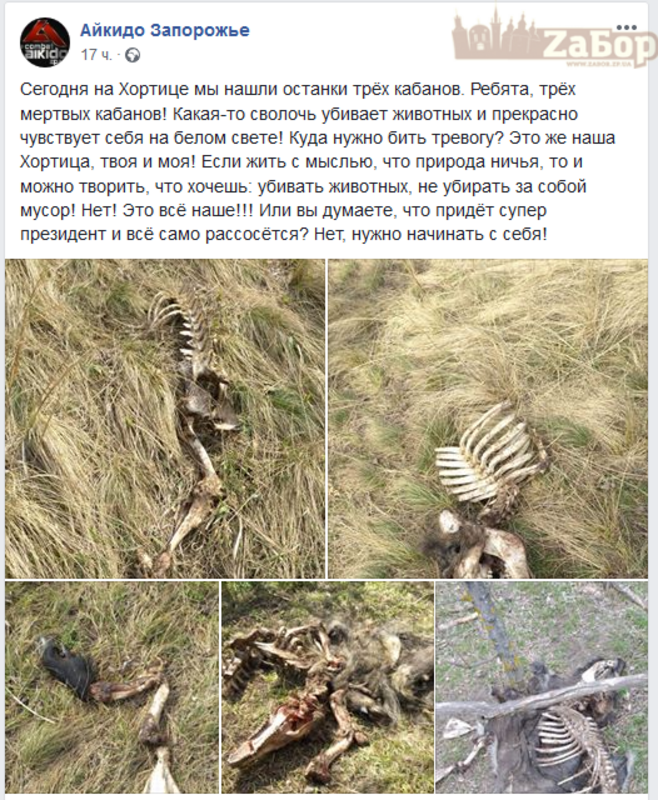The image size is (658, 800).
Task: Click the ZaБор watermark logo text
Action: pyautogui.click(x=599, y=44)
